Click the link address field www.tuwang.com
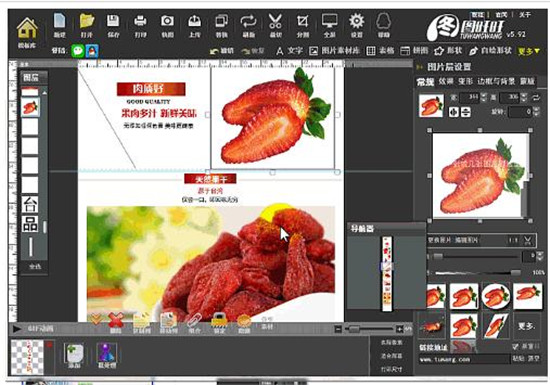The image size is (550, 385). (464, 359)
